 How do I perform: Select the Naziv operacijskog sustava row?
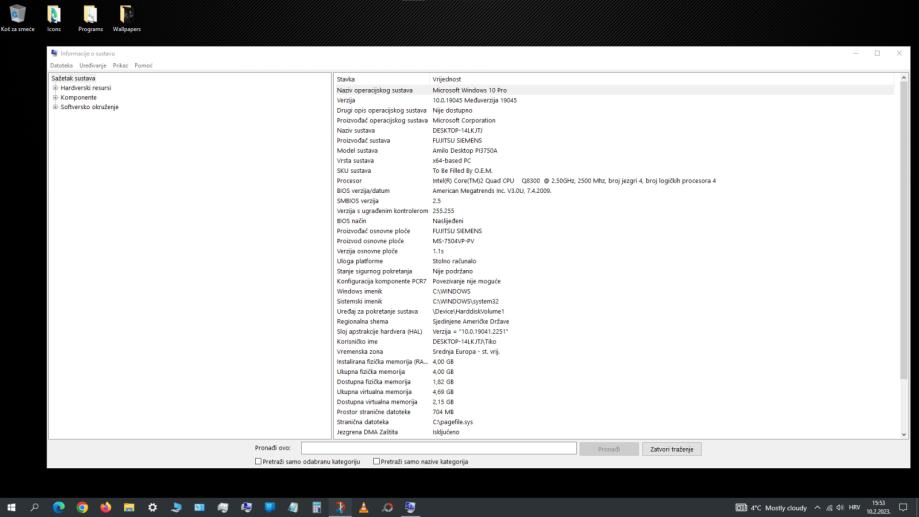pyautogui.click(x=615, y=90)
